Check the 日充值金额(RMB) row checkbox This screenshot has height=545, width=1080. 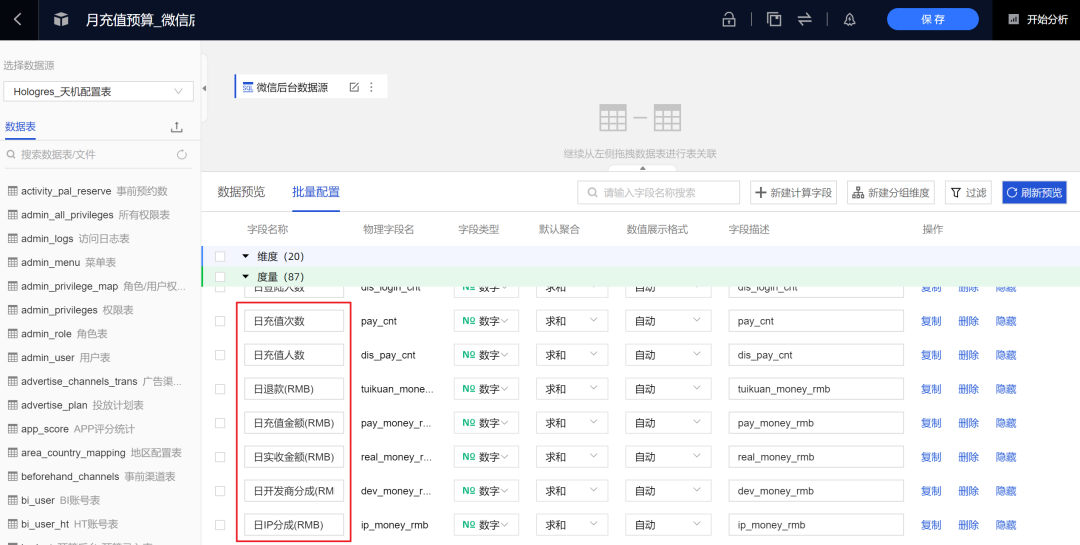point(220,423)
